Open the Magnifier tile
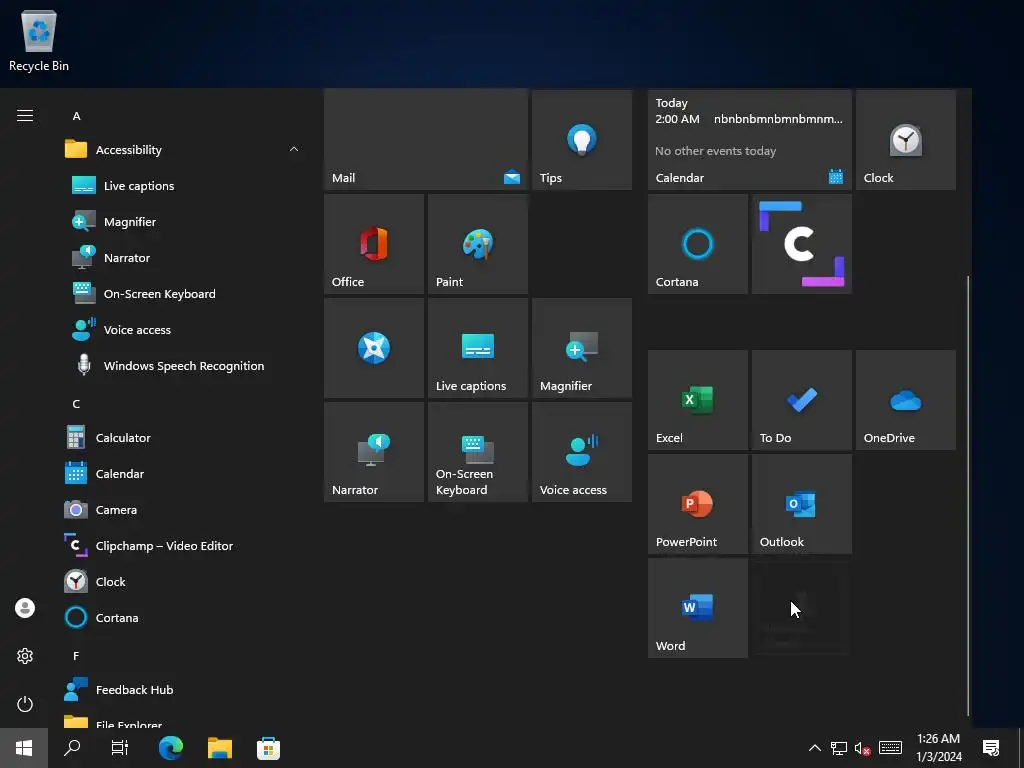The height and width of the screenshot is (768, 1024). 582,348
